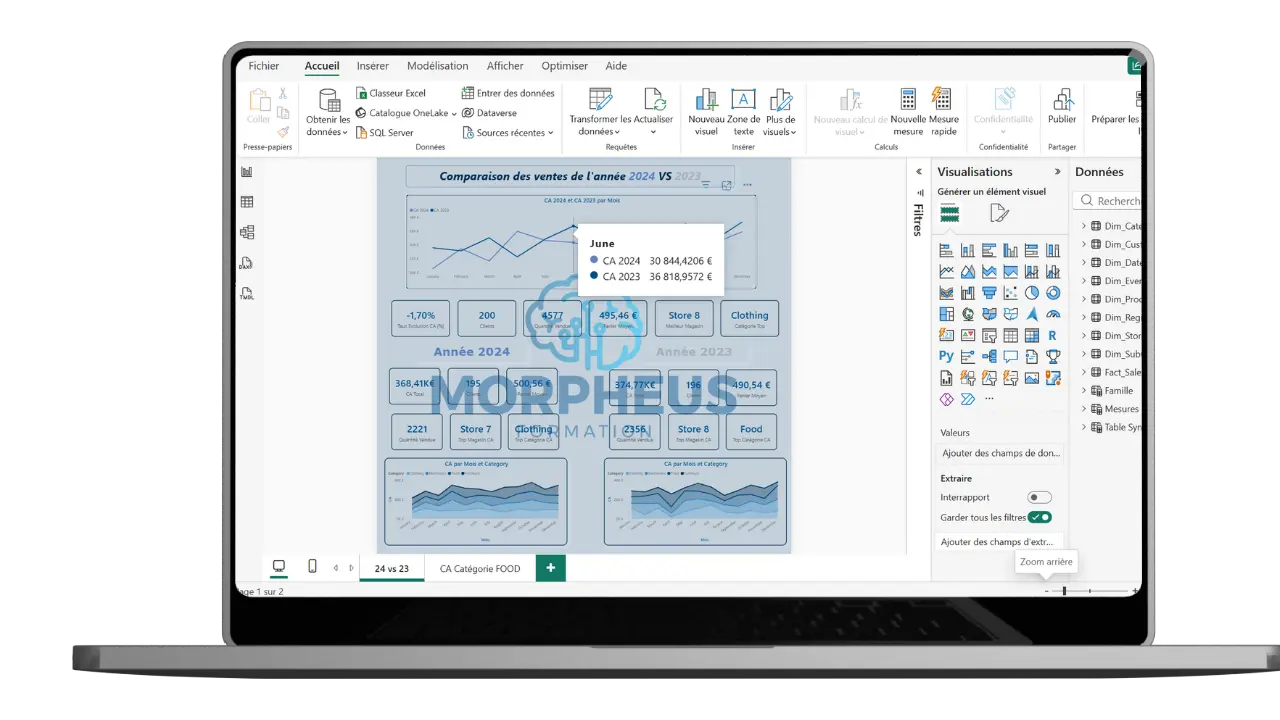Adjust the page zoom slider

pos(1064,590)
